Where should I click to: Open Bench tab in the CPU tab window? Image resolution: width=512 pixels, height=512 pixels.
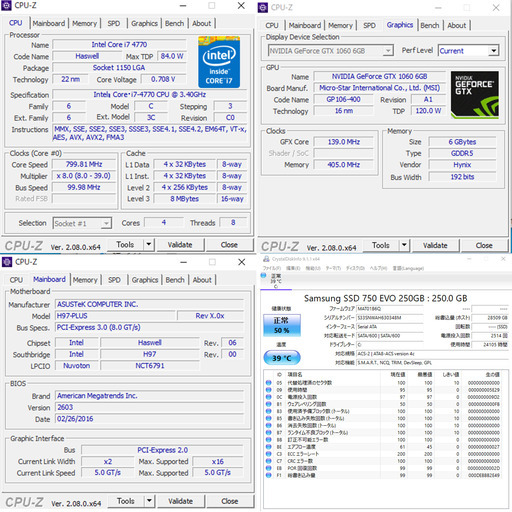pos(174,23)
